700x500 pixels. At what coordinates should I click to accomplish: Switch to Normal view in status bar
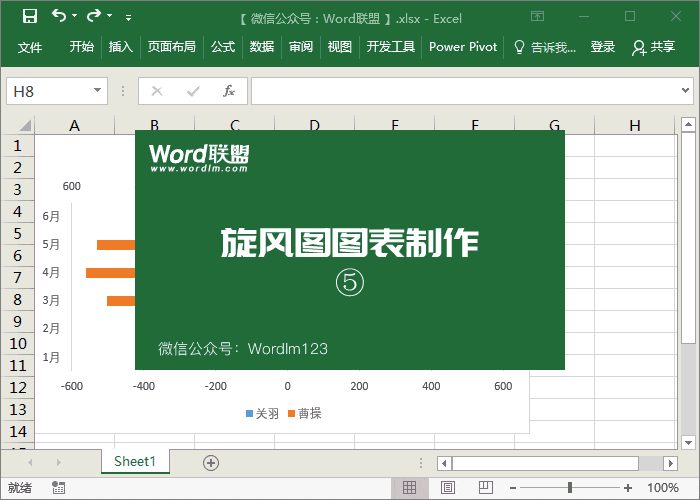point(409,488)
